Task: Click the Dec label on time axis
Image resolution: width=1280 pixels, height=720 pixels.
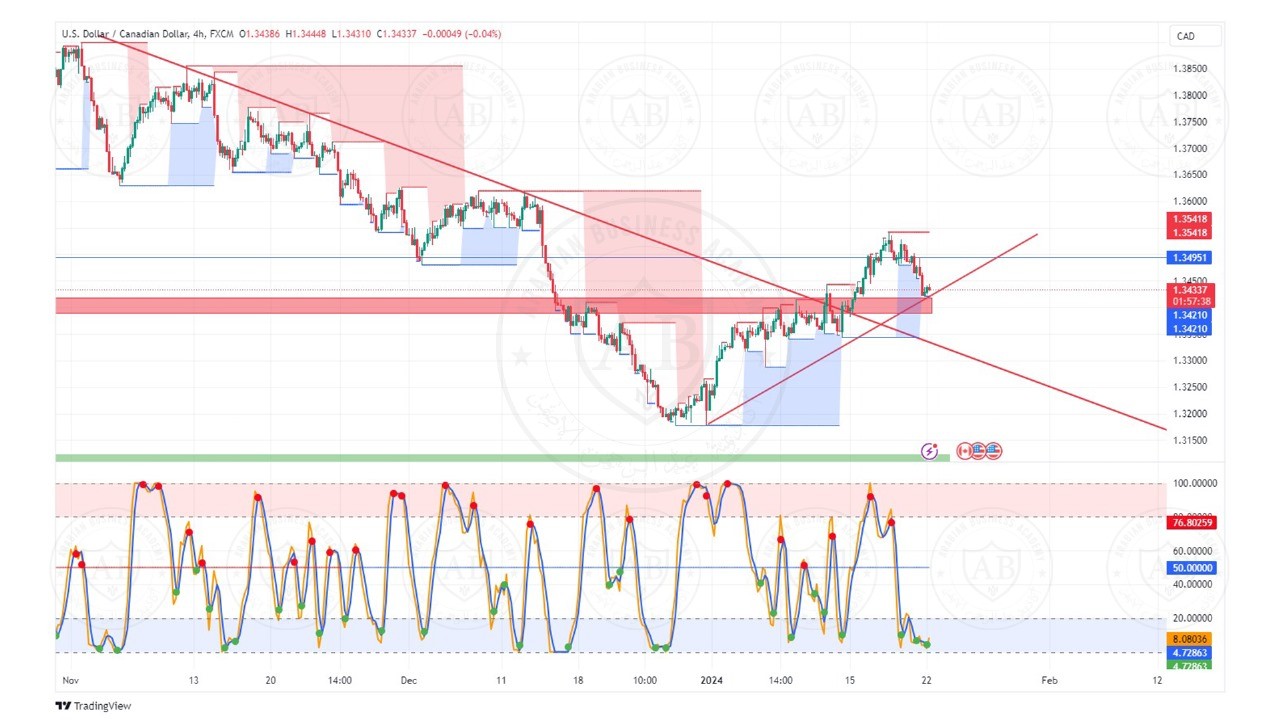Action: [409, 680]
